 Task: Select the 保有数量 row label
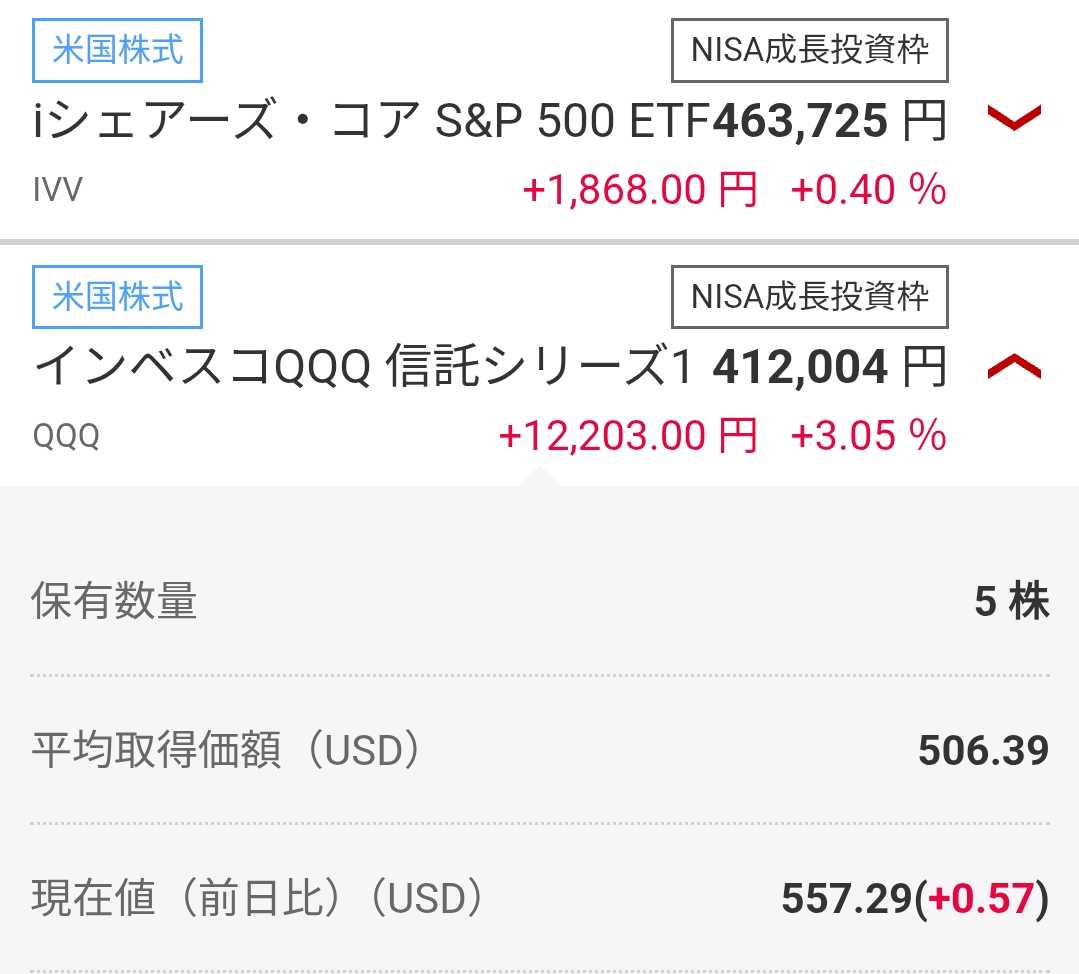115,602
